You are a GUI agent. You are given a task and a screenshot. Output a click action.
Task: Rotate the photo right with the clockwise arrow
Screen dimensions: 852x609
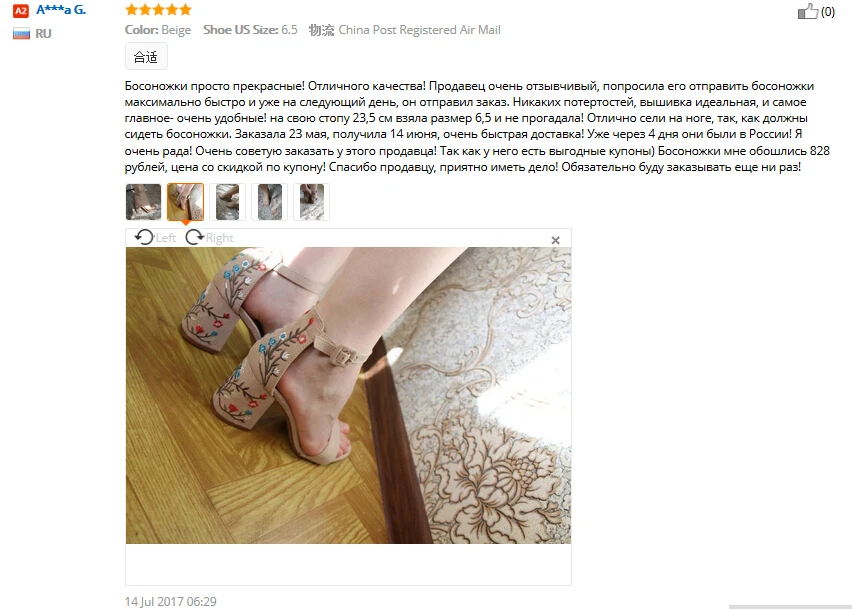coord(195,237)
